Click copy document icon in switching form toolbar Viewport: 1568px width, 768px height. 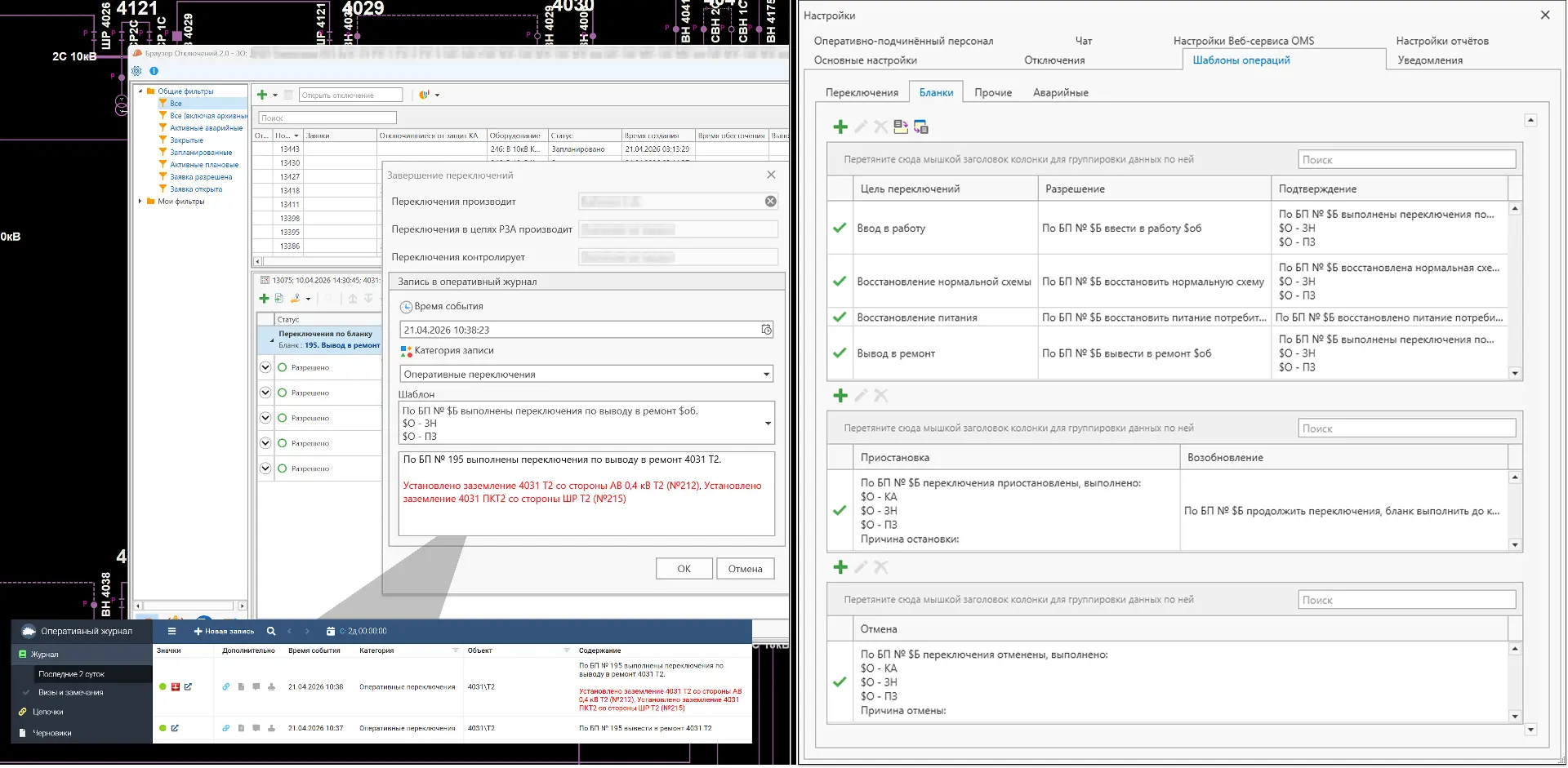[278, 299]
